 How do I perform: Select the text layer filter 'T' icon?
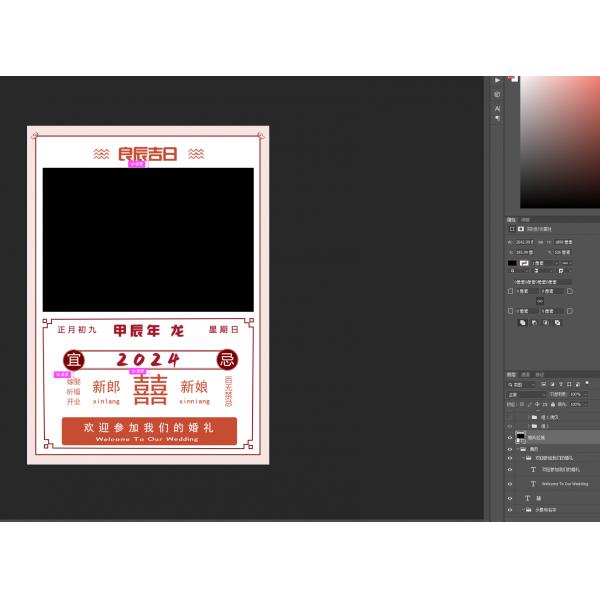(x=560, y=384)
